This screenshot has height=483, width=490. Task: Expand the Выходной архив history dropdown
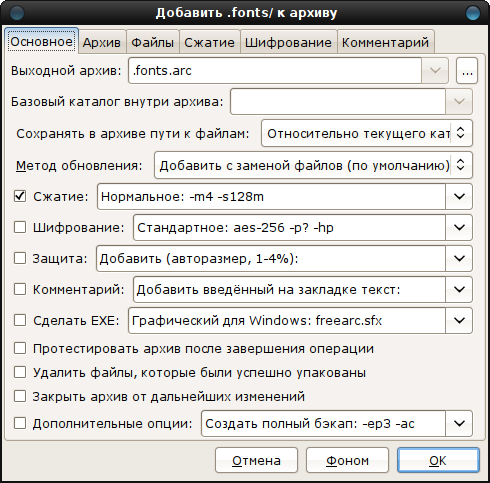click(x=435, y=71)
